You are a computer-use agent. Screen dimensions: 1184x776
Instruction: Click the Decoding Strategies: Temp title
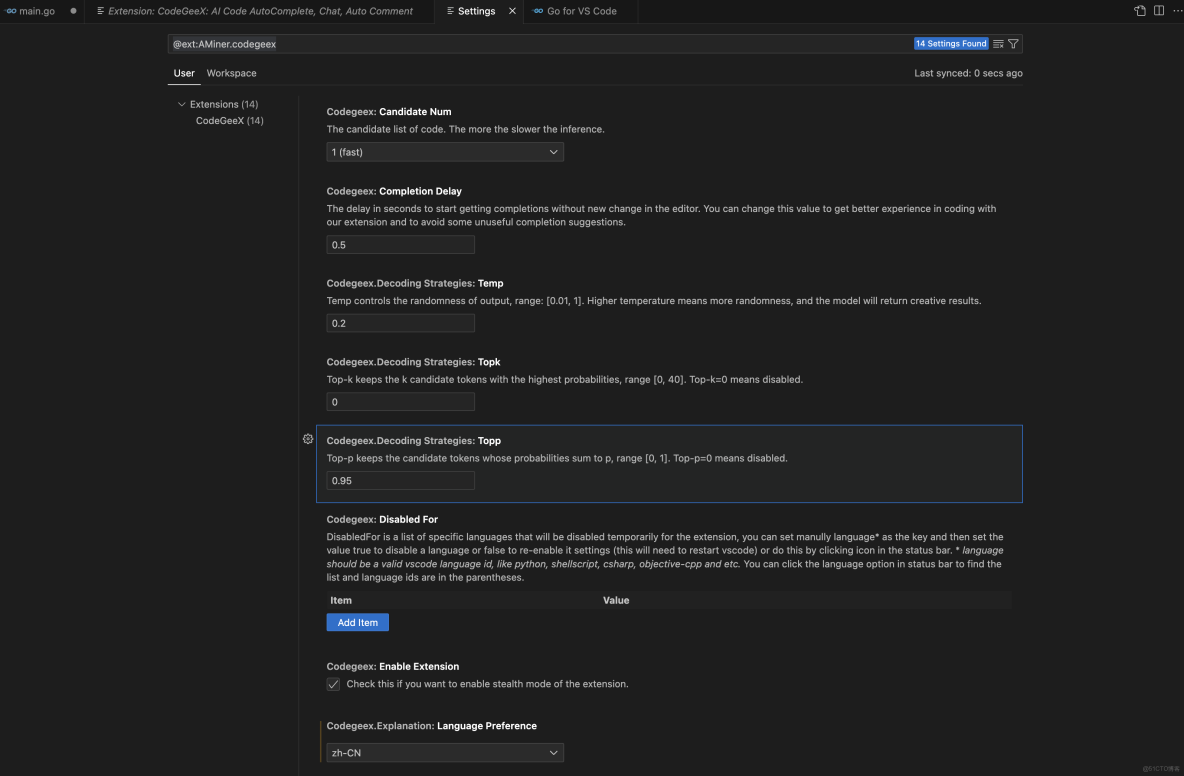[x=415, y=284]
